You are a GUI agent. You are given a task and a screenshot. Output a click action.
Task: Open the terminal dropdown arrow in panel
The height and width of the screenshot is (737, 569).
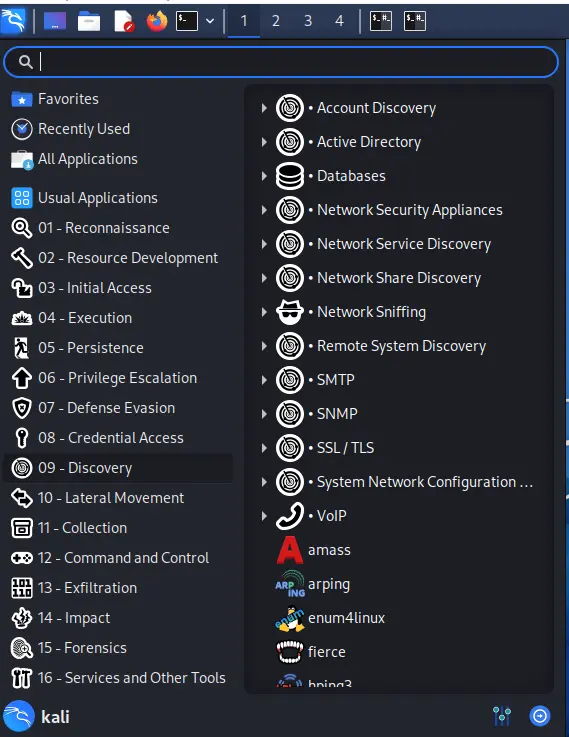pyautogui.click(x=210, y=21)
